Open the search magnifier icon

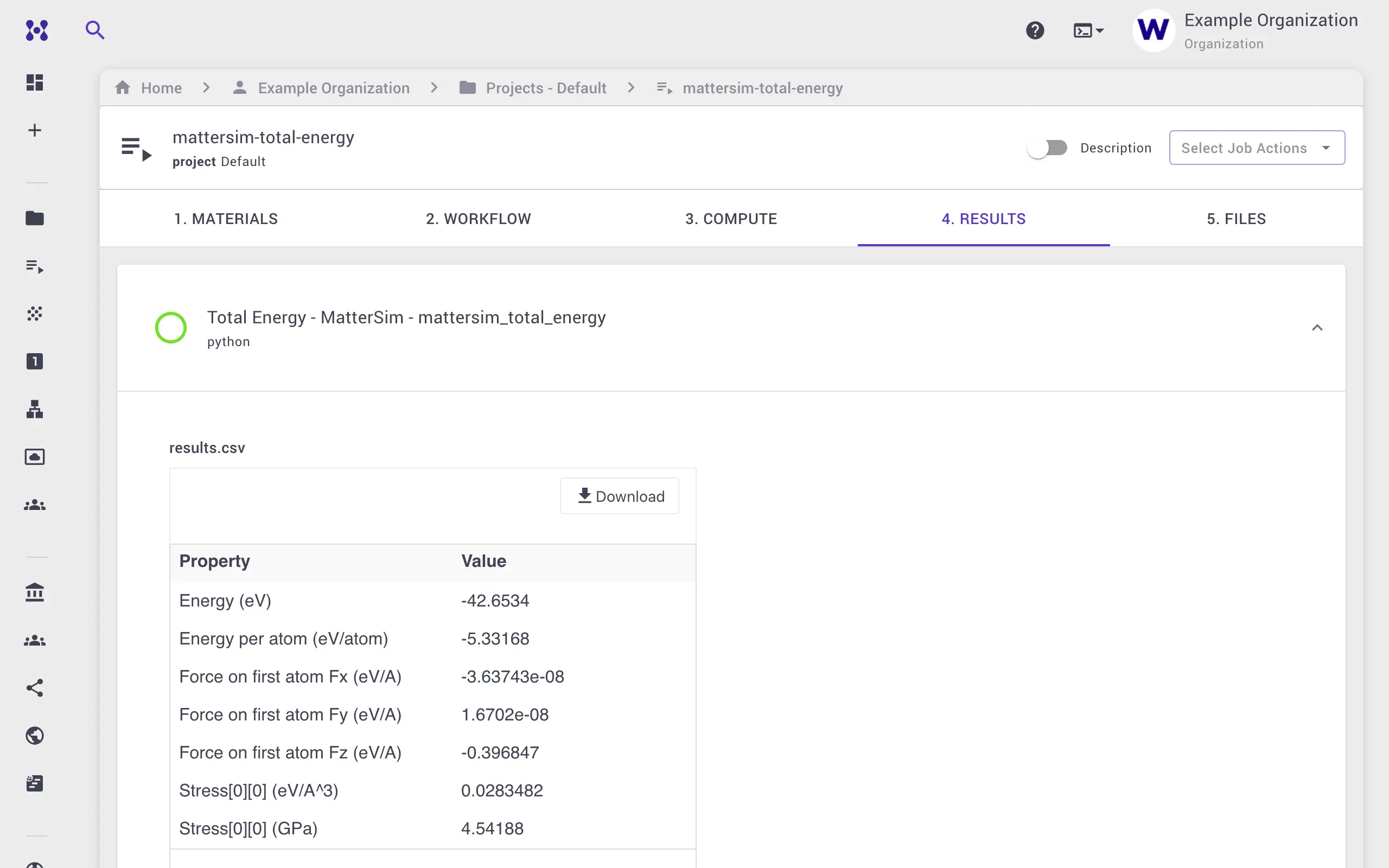pos(95,30)
